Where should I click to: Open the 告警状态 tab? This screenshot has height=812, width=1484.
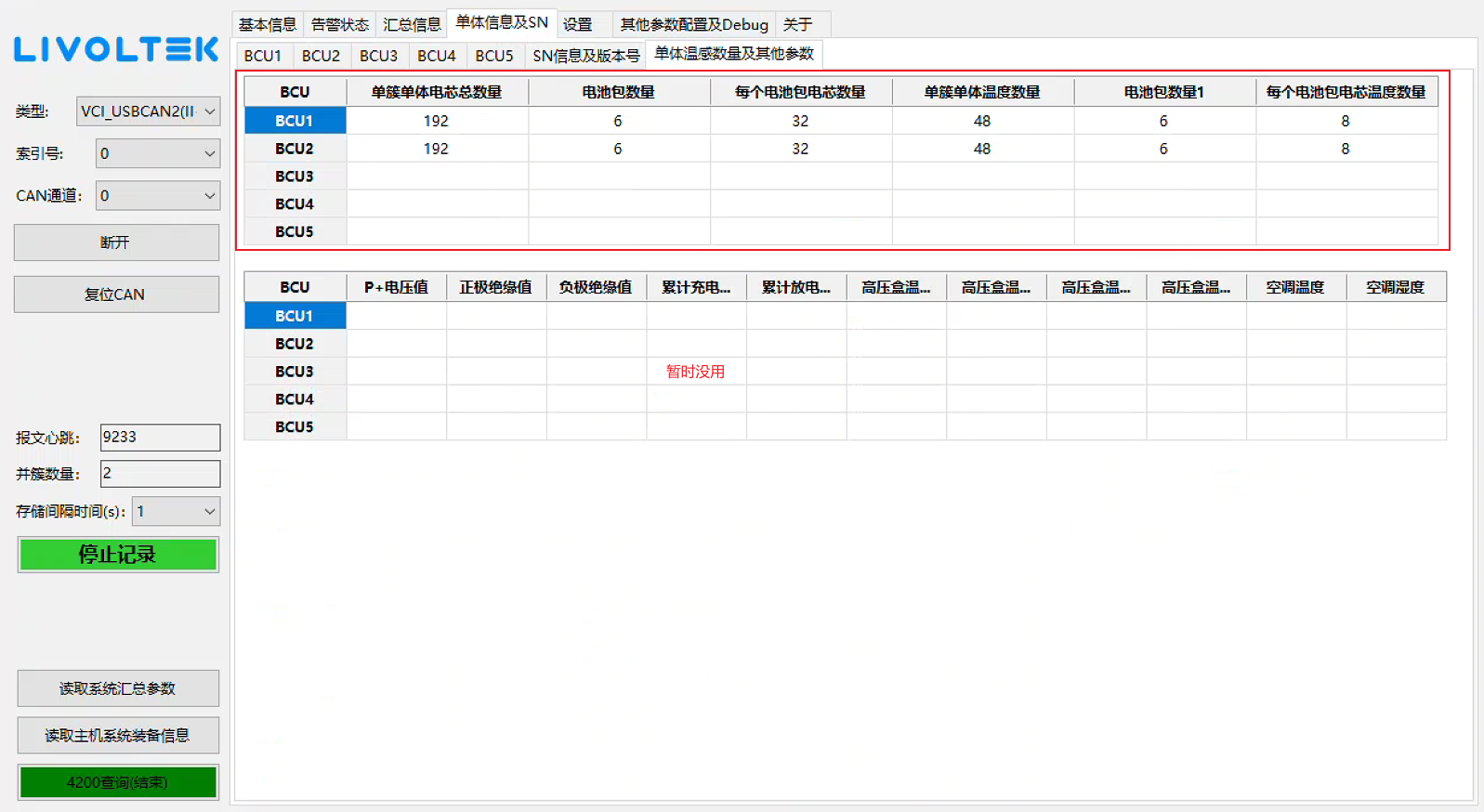coord(339,24)
